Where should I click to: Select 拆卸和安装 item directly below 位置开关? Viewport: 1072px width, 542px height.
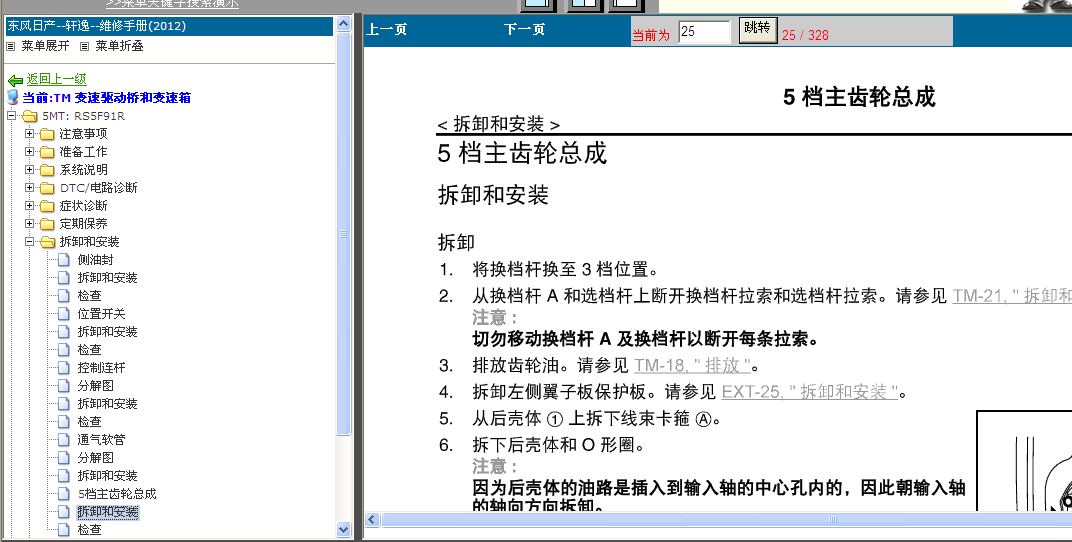pyautogui.click(x=107, y=331)
